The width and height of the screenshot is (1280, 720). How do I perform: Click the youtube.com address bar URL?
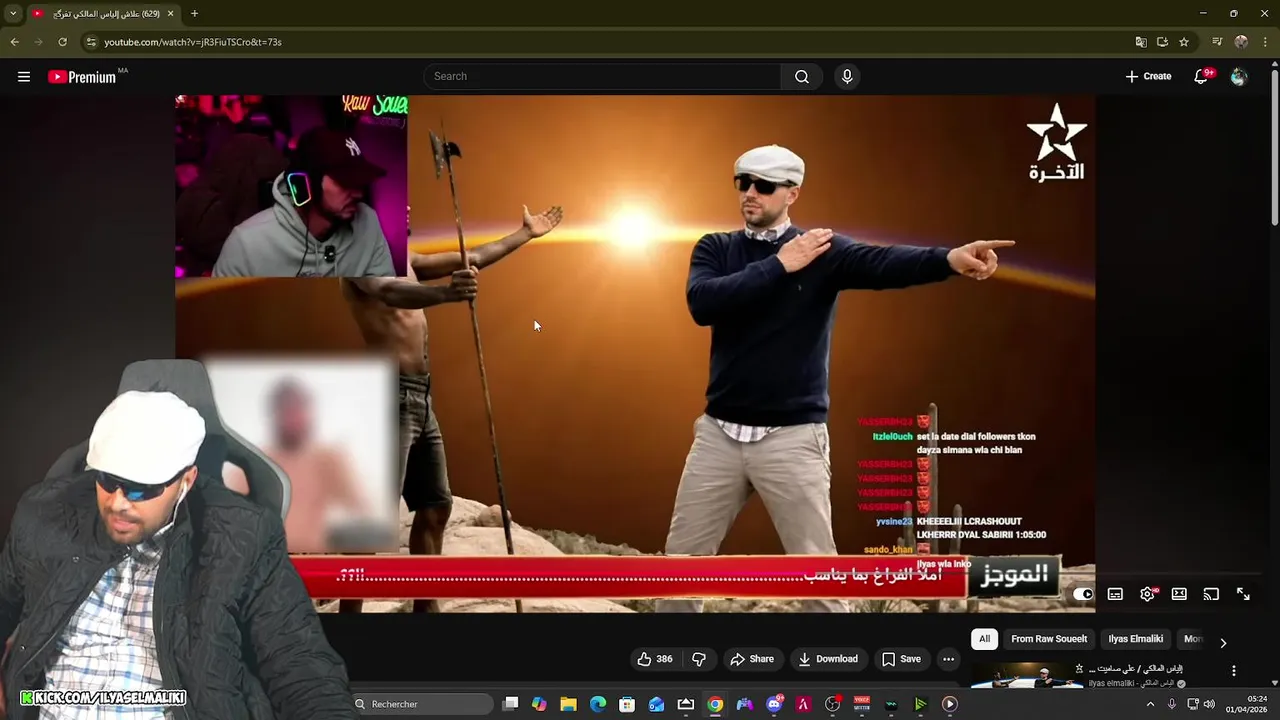point(193,42)
